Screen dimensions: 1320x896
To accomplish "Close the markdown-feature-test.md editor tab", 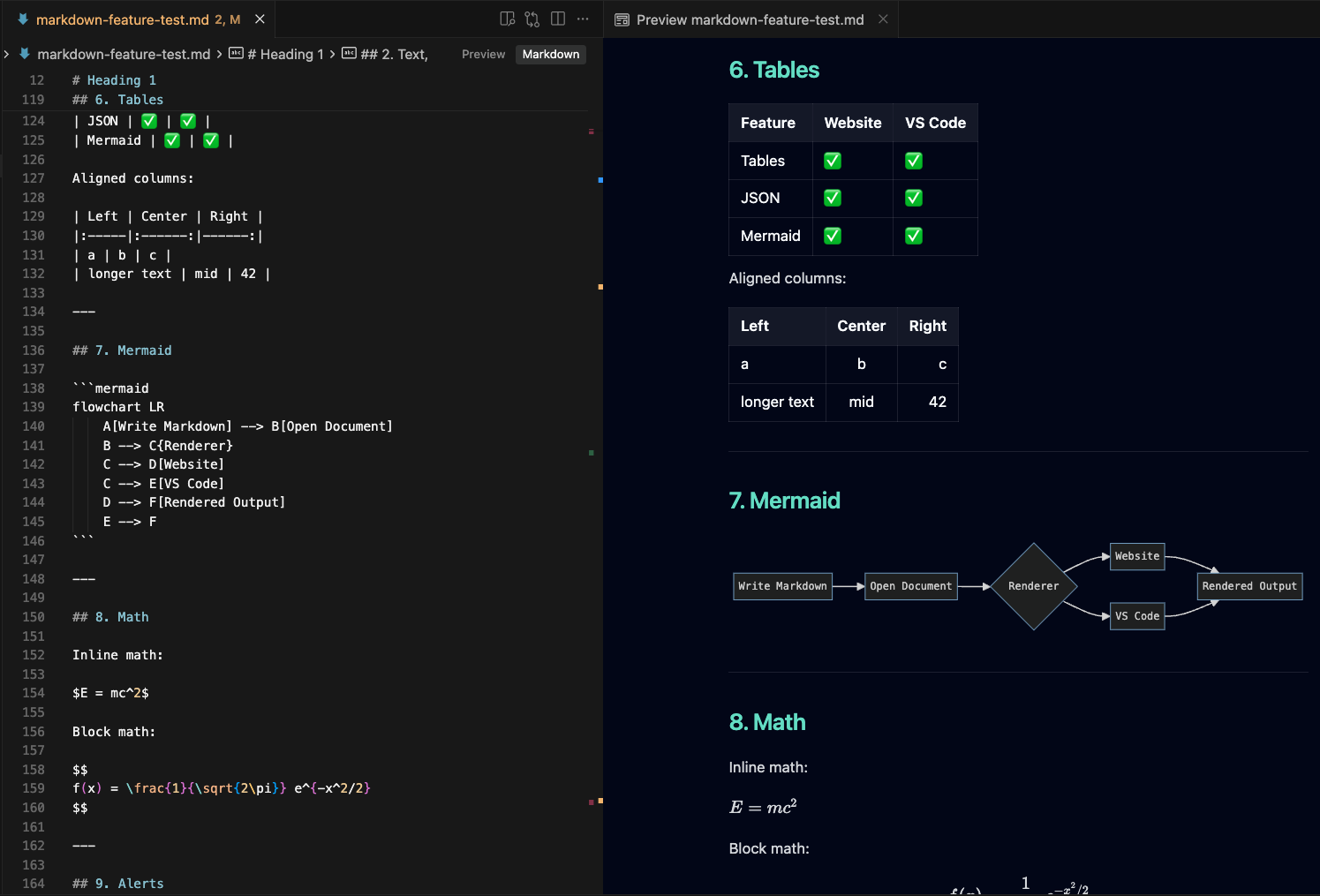I will [260, 19].
